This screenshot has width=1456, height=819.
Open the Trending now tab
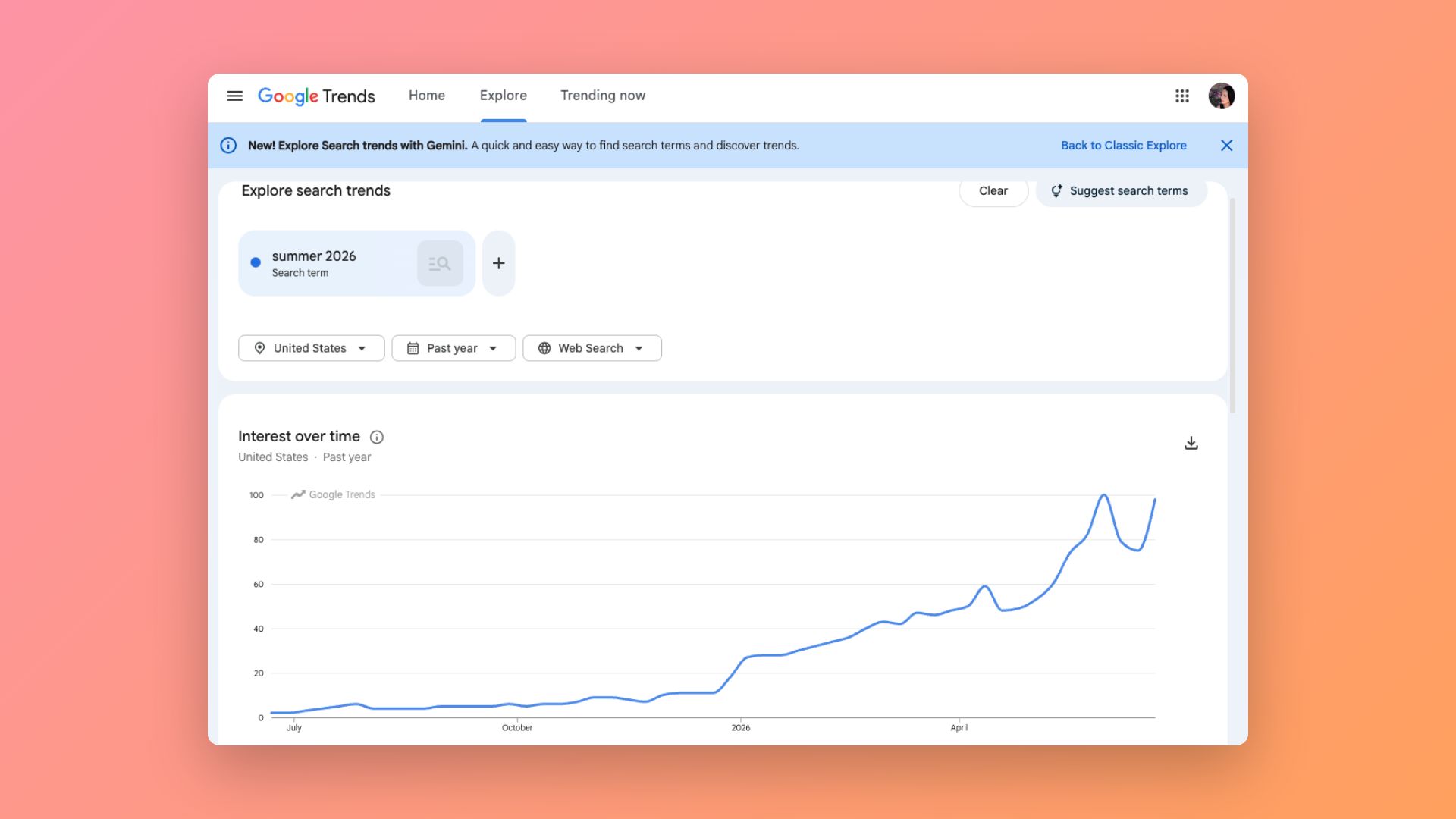tap(603, 96)
